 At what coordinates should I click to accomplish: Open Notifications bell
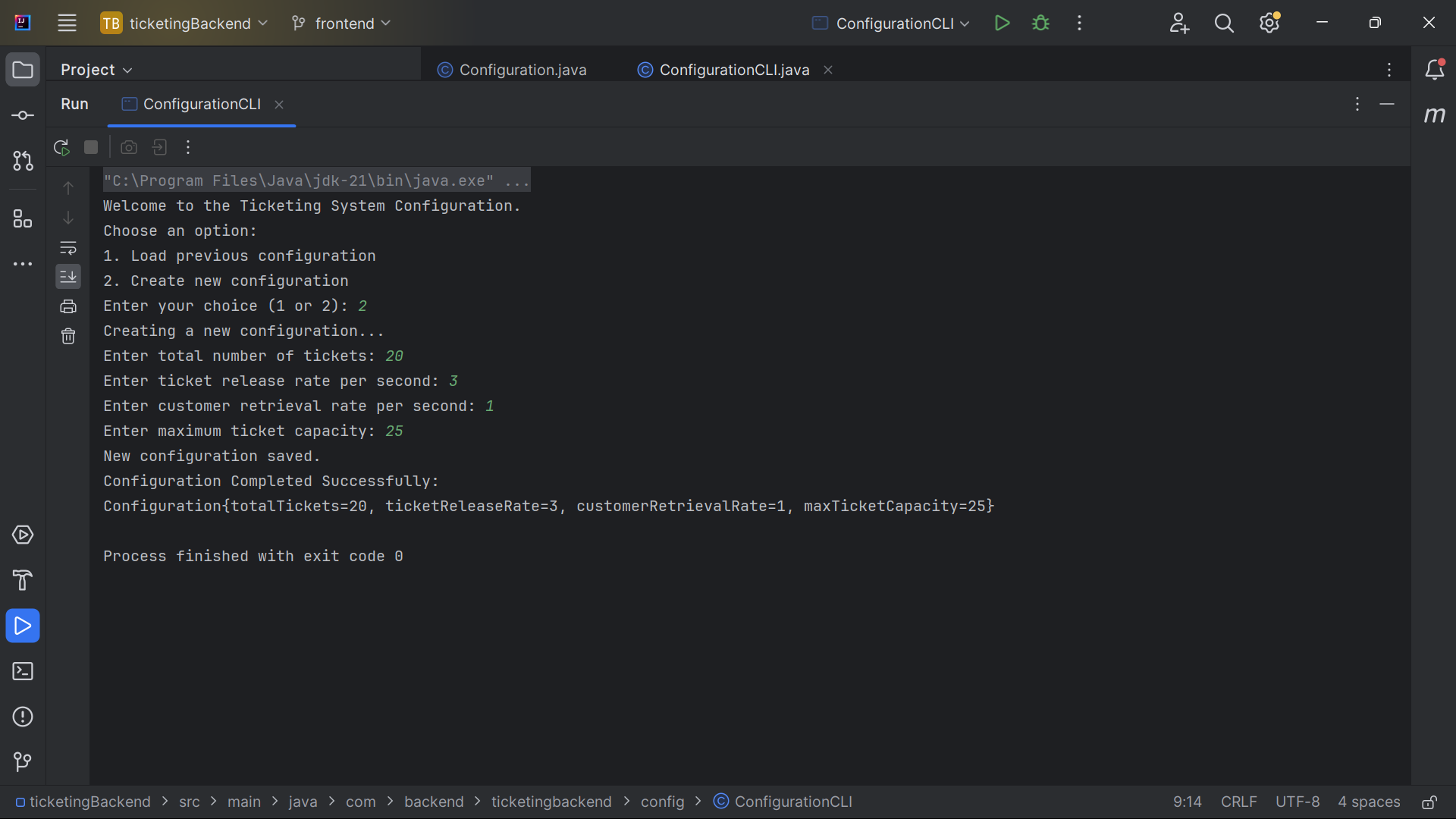(x=1435, y=70)
